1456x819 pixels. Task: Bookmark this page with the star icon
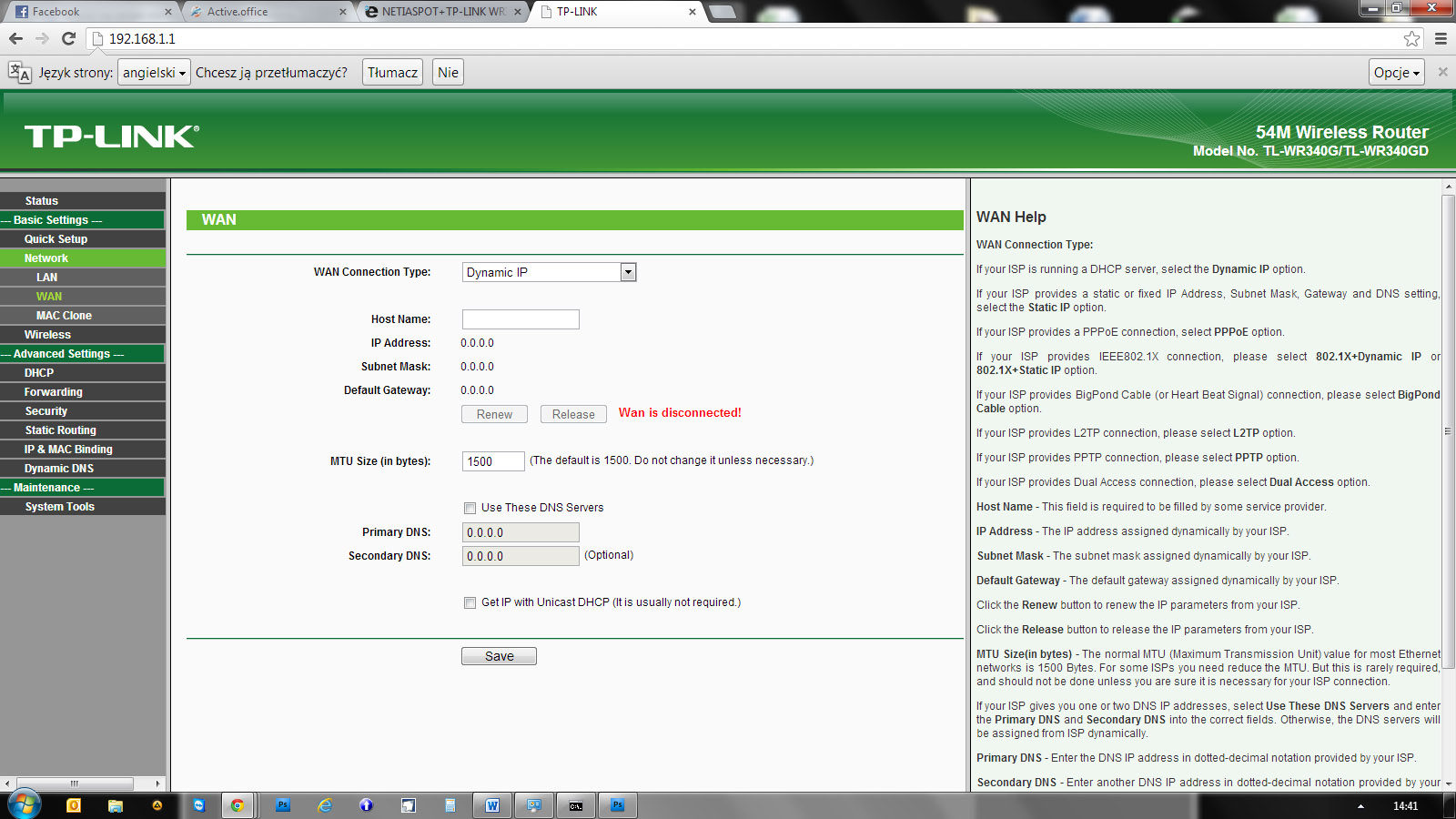pos(1411,38)
